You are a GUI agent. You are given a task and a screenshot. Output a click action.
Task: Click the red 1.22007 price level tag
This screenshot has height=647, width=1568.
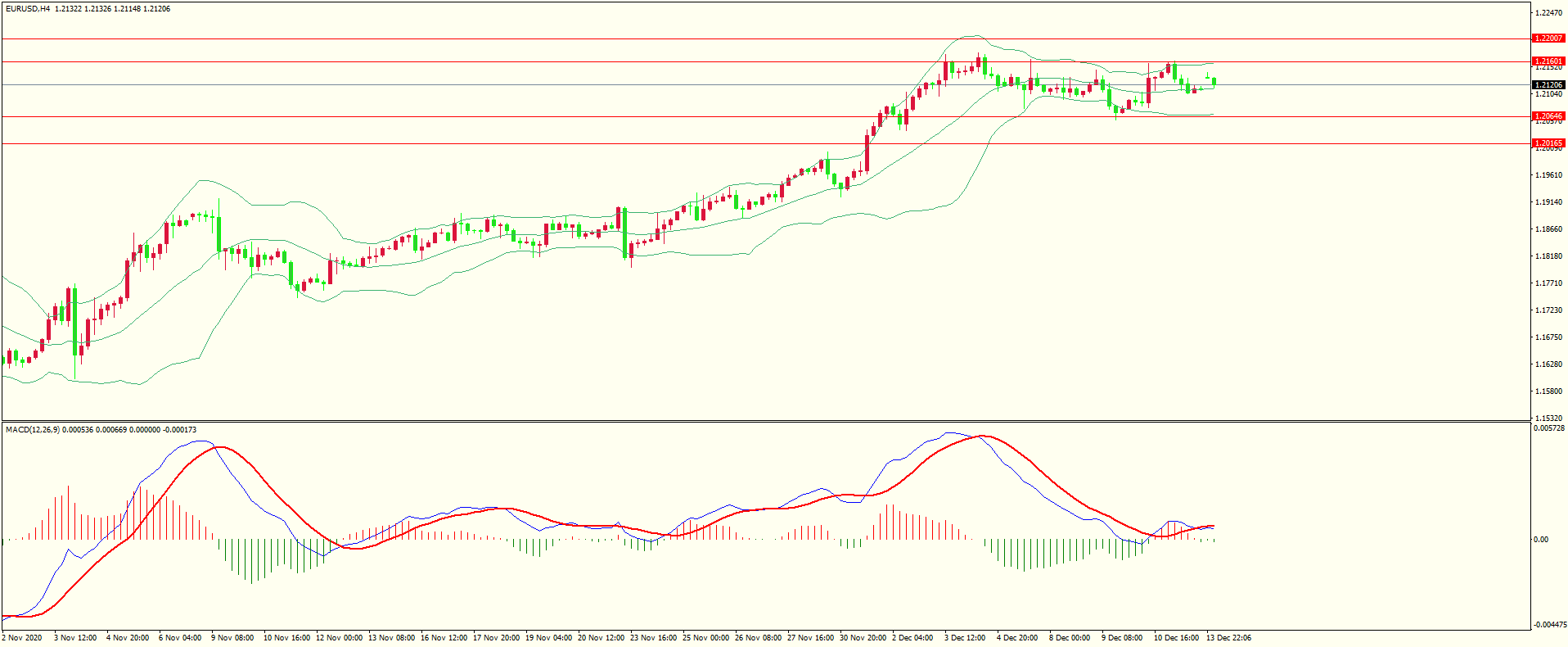click(x=1548, y=38)
